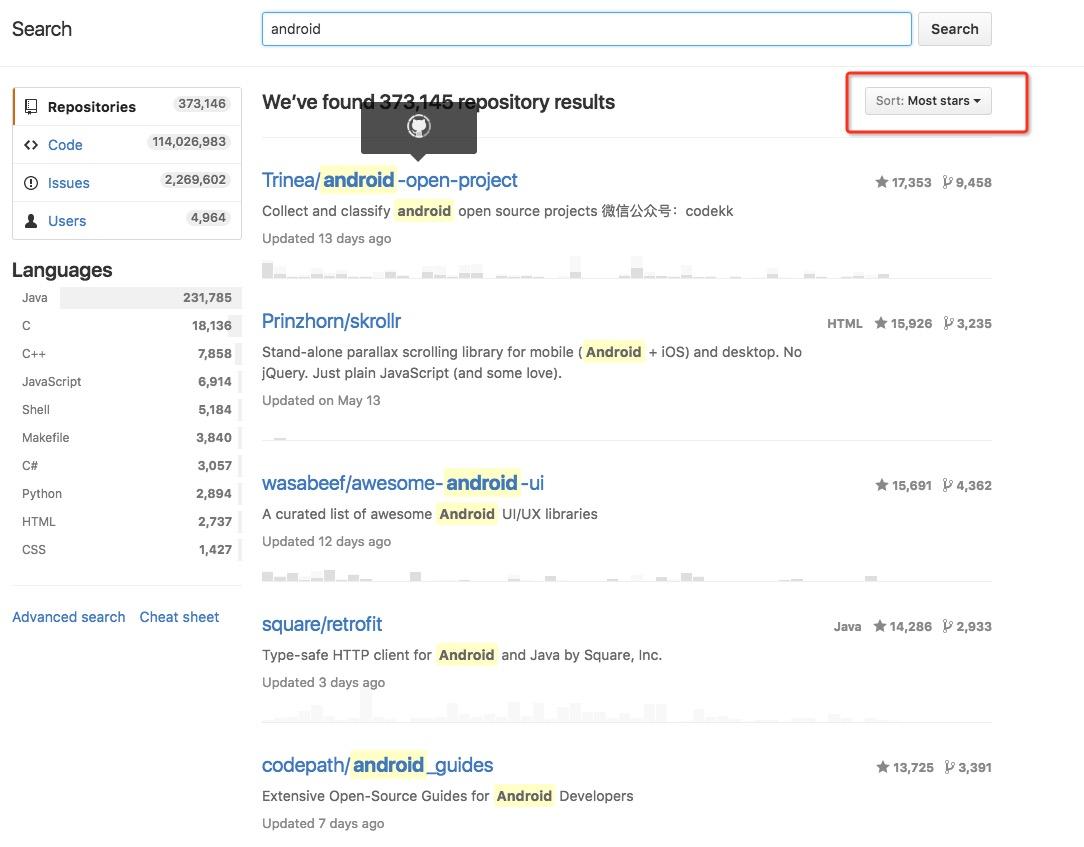The height and width of the screenshot is (847, 1084).
Task: Open the Sort: Most stars dropdown
Action: click(x=928, y=101)
